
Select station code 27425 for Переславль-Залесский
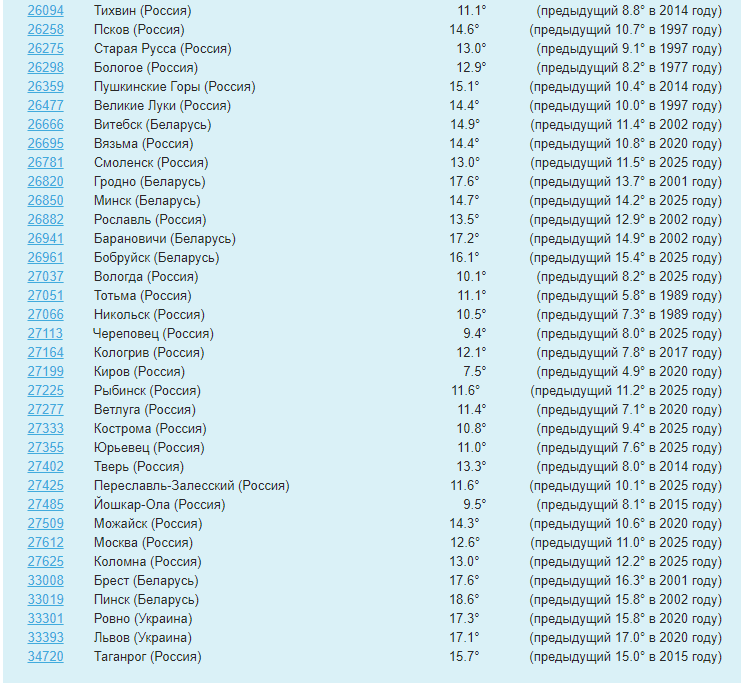[x=45, y=485]
